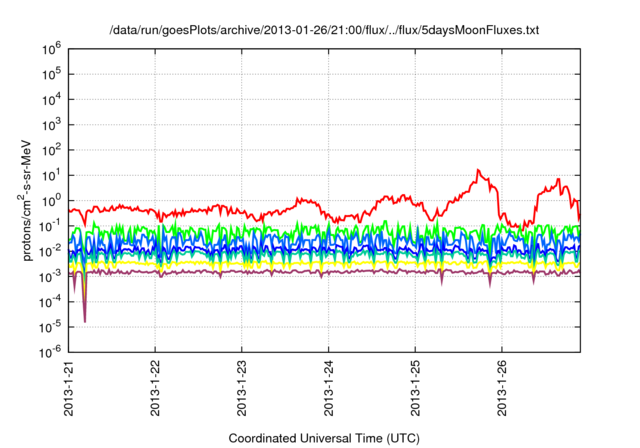
Task: Click the x-axis label 'Coordinated Universal Time (UTC)'
Action: coord(324,438)
